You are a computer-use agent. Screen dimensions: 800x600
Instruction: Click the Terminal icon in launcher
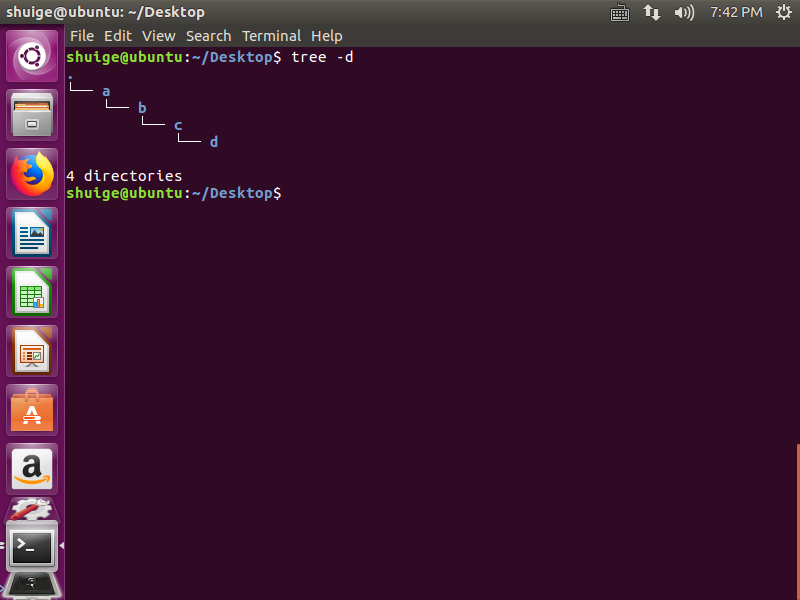pyautogui.click(x=32, y=547)
